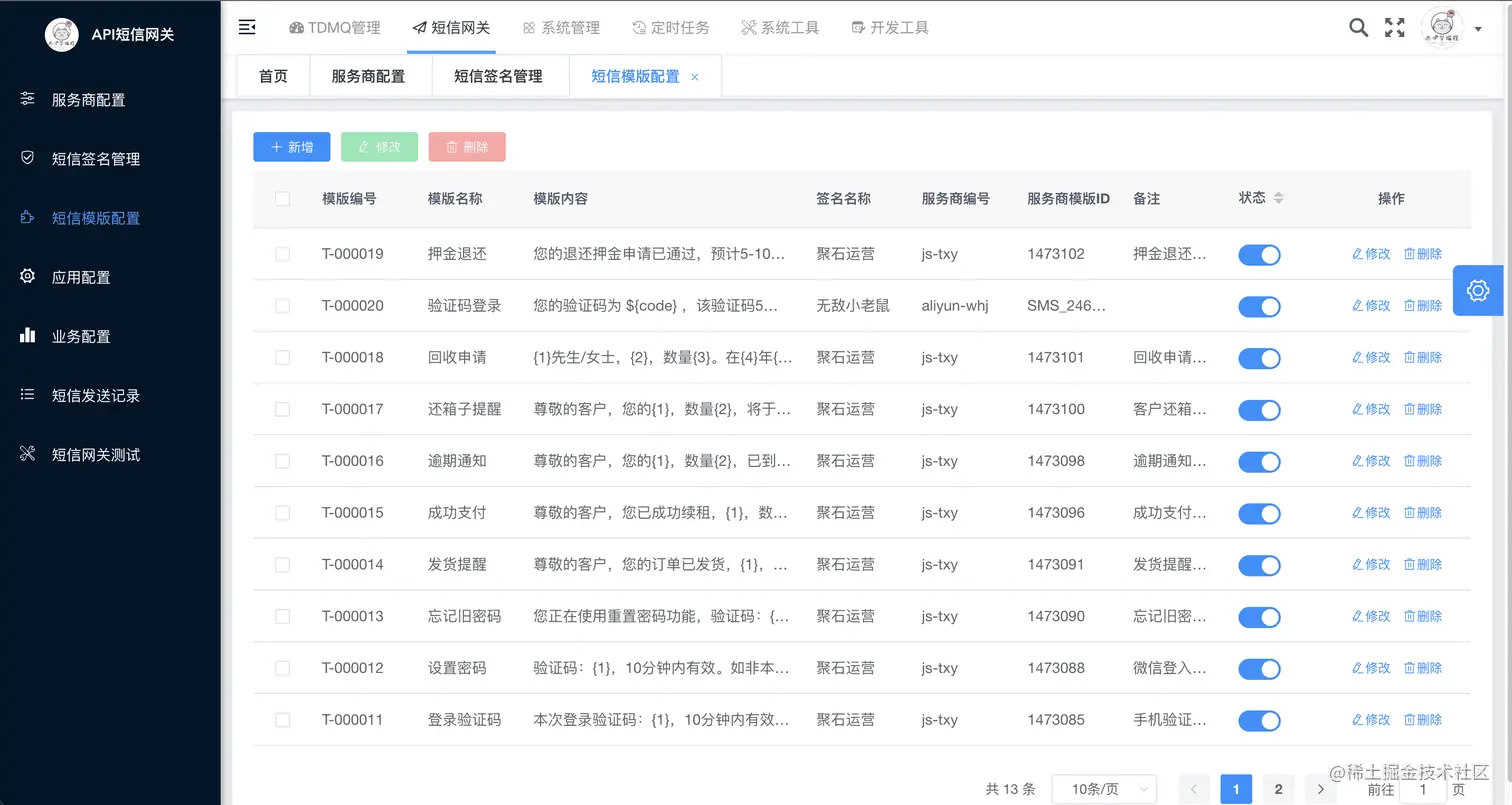Check the row checkbox for T-000018
This screenshot has width=1512, height=805.
pos(282,357)
